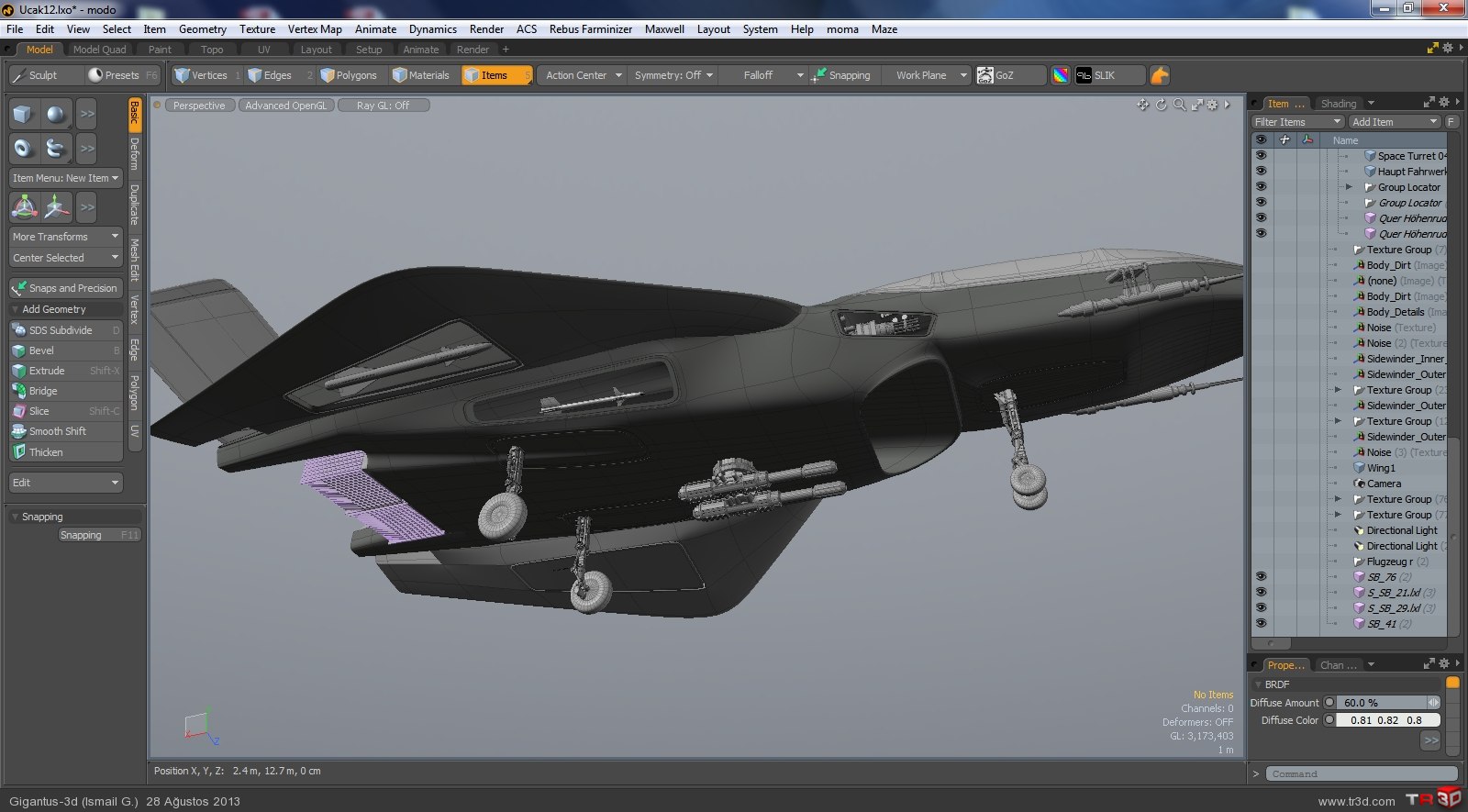Switch to the Paint layout tab

tap(160, 50)
